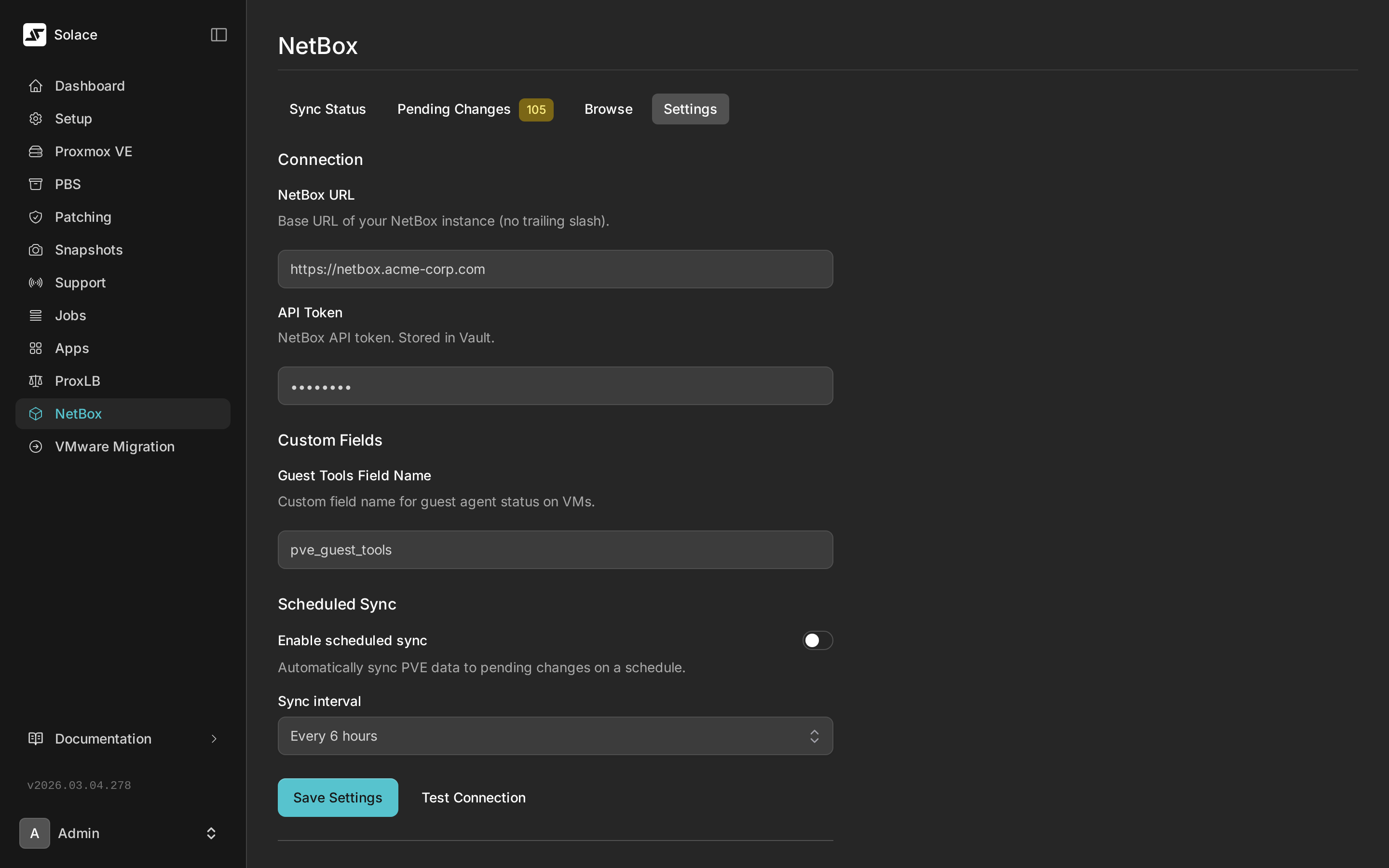Open the Apps grid icon
Viewport: 1389px width, 868px height.
point(35,348)
